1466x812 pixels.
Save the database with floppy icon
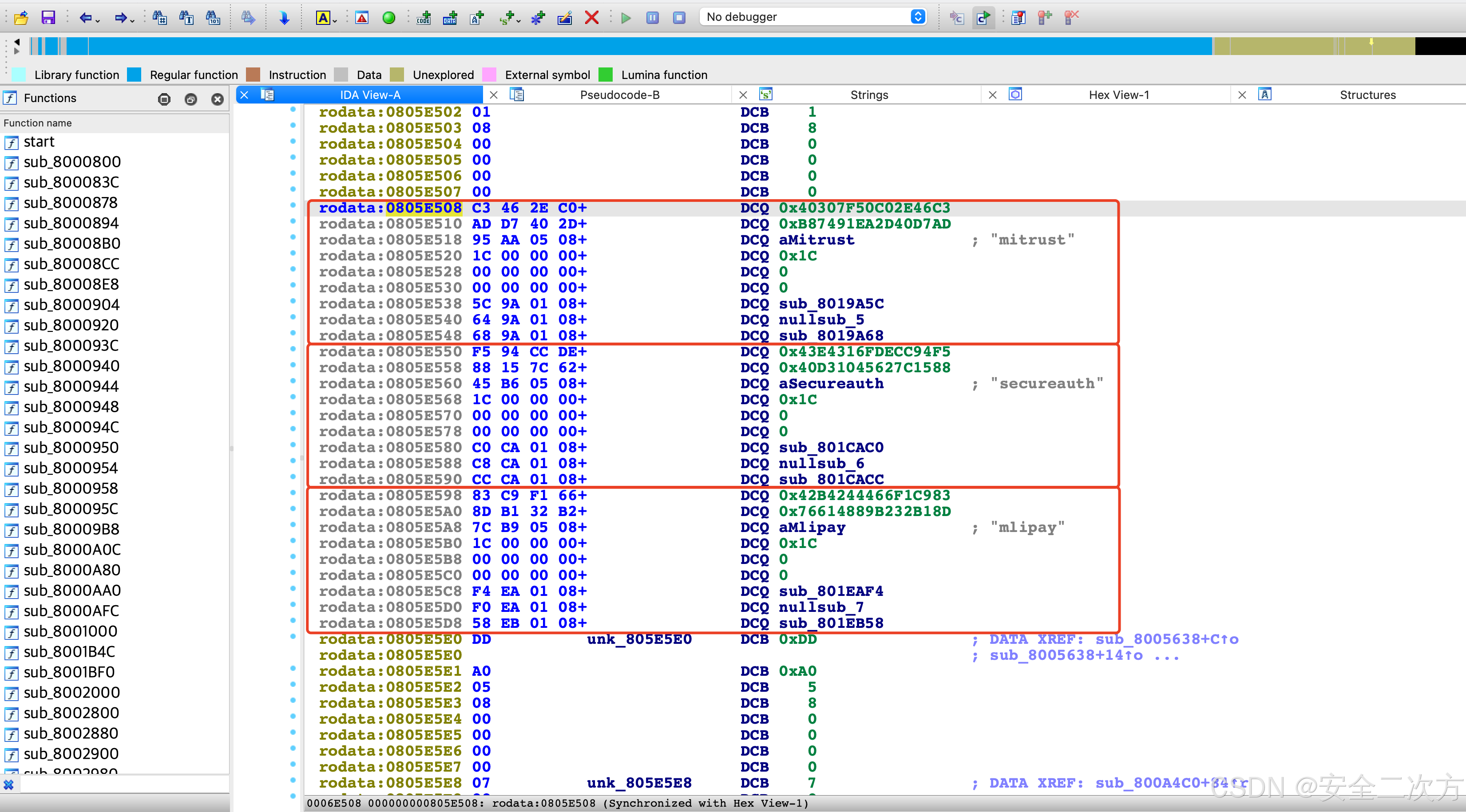48,18
